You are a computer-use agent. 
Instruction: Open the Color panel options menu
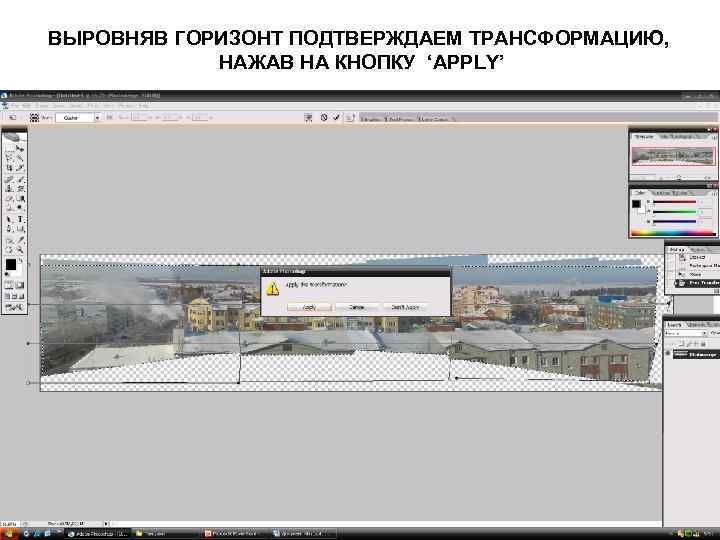[x=714, y=193]
